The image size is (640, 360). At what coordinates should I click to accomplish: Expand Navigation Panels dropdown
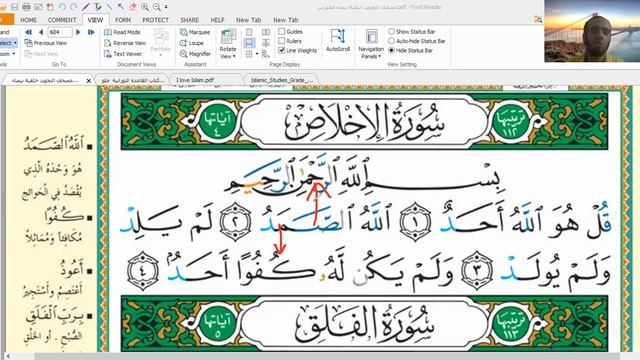click(x=371, y=44)
